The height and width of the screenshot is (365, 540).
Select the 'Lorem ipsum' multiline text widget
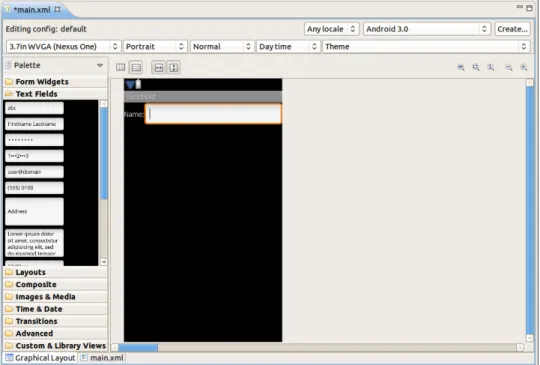pyautogui.click(x=34, y=243)
